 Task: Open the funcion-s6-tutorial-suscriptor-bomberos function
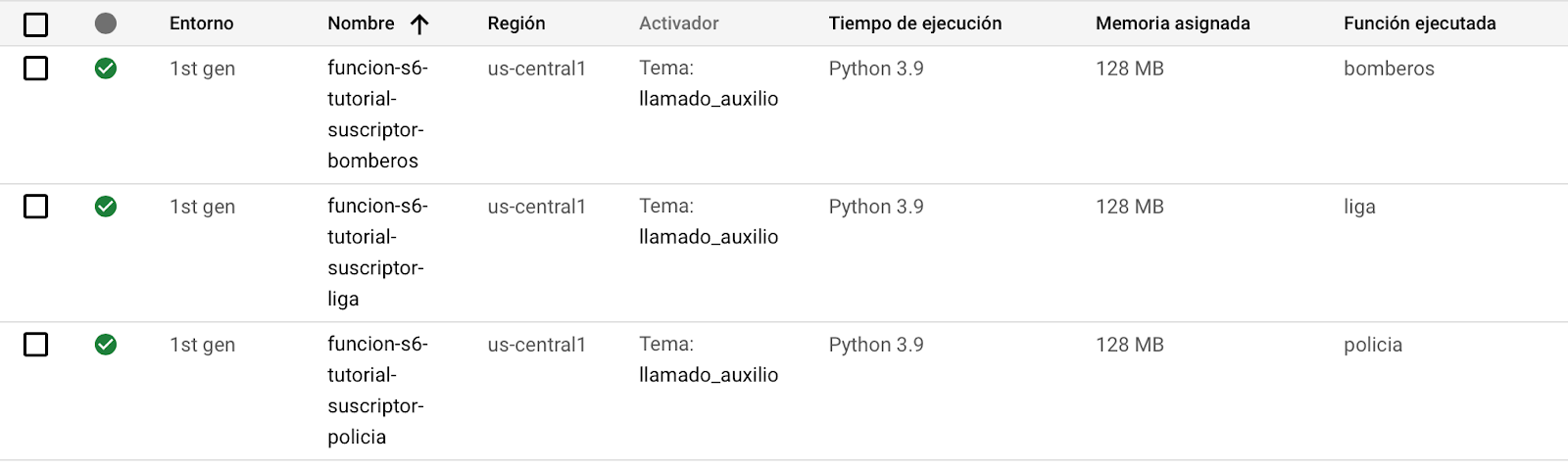click(x=377, y=114)
